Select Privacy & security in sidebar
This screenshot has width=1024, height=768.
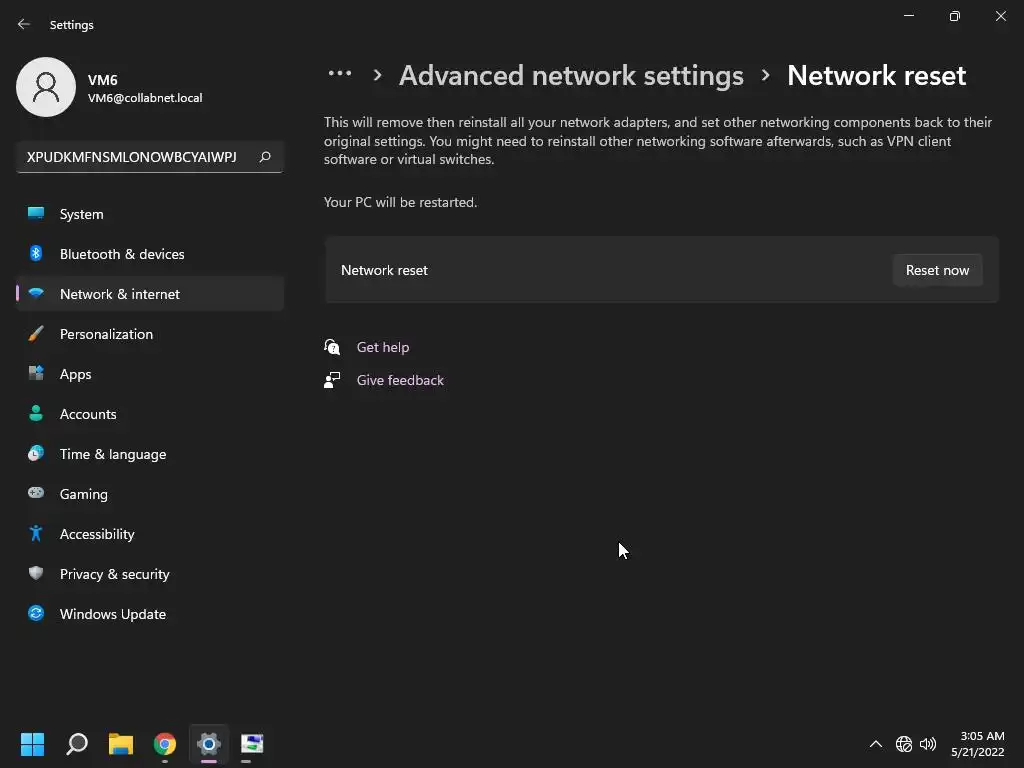click(114, 574)
